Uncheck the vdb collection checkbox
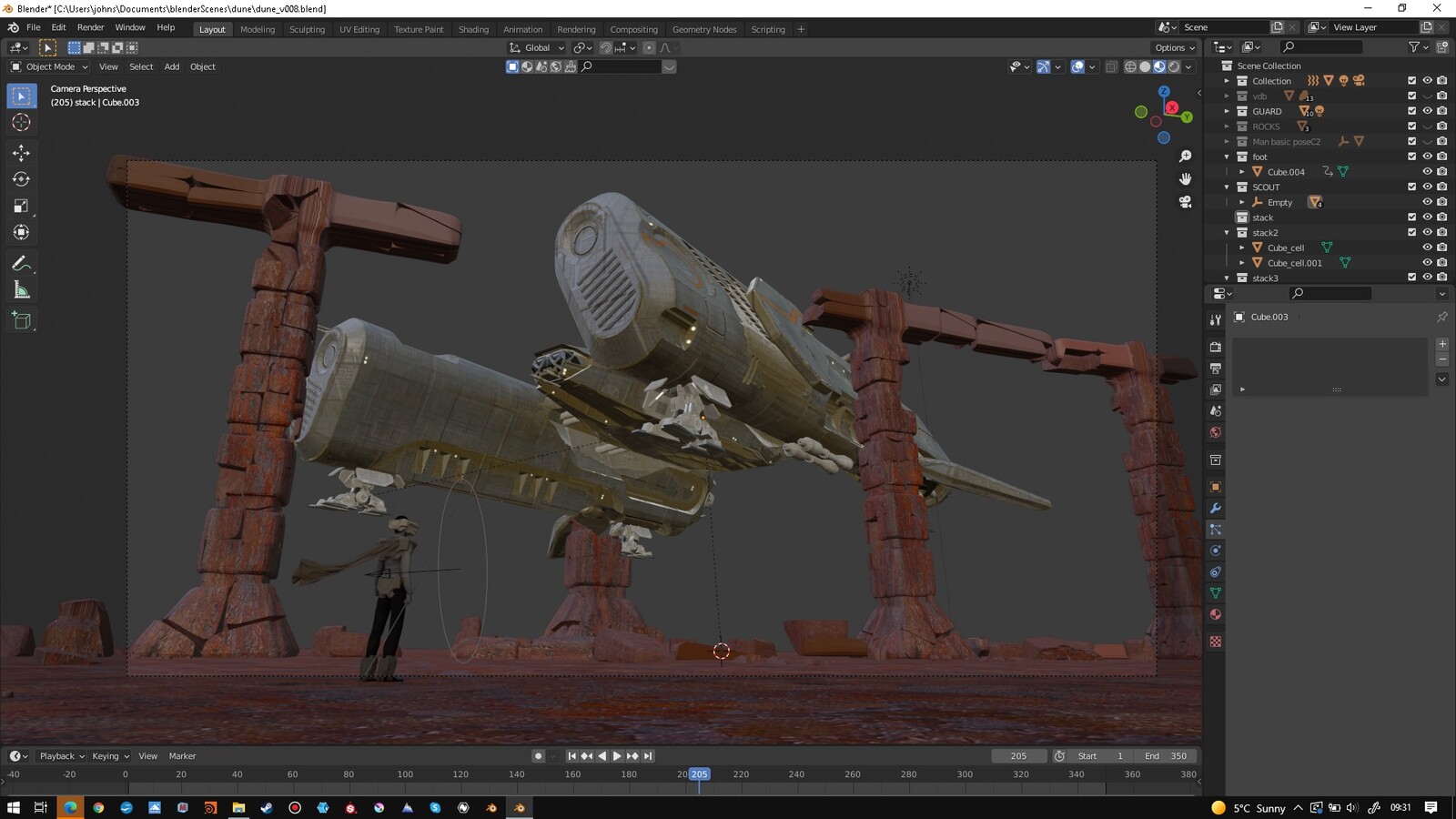The width and height of the screenshot is (1456, 819). pyautogui.click(x=1411, y=96)
